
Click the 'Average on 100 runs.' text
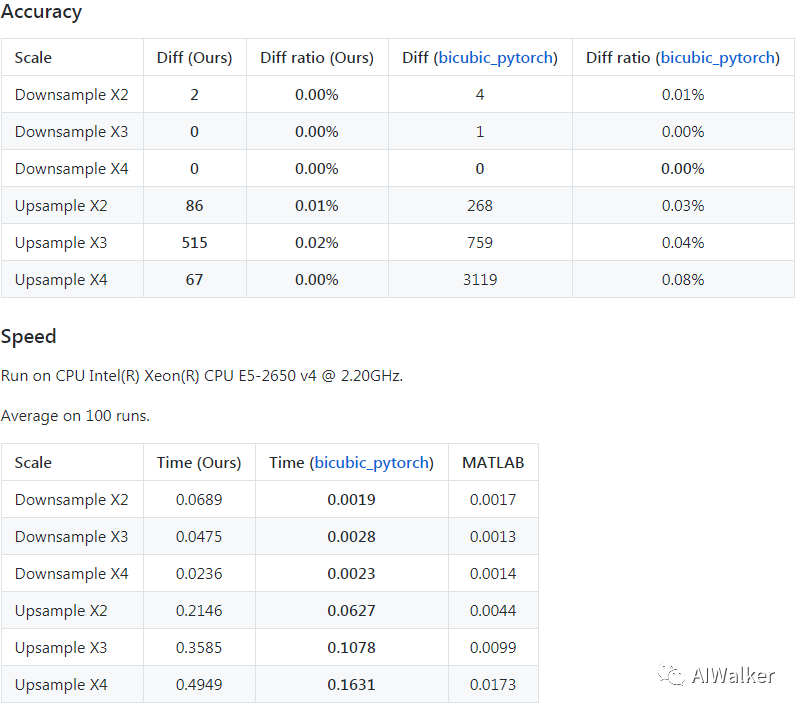[x=76, y=416]
